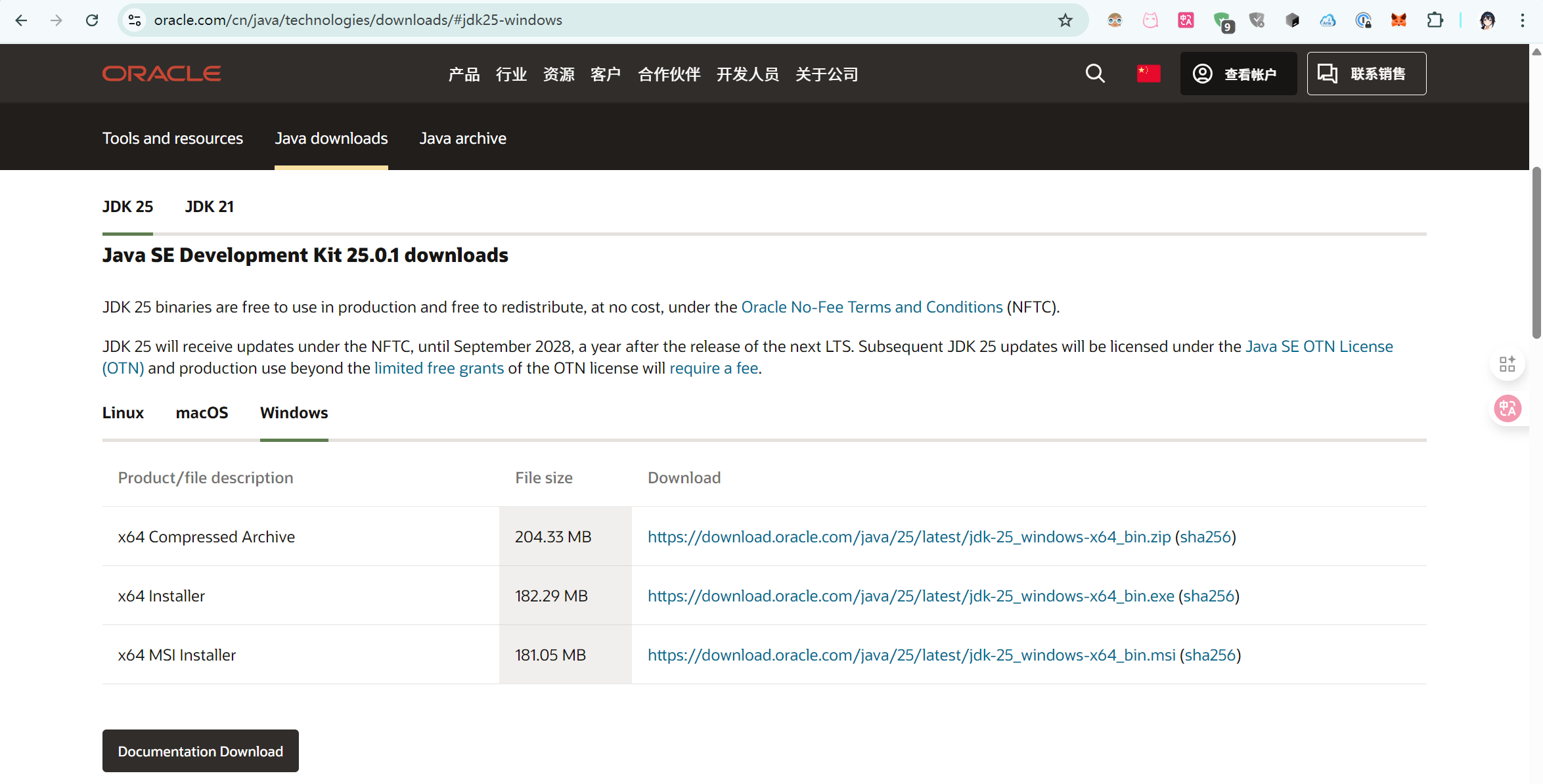Click the Oracle logo
The height and width of the screenshot is (784, 1543).
click(x=161, y=73)
